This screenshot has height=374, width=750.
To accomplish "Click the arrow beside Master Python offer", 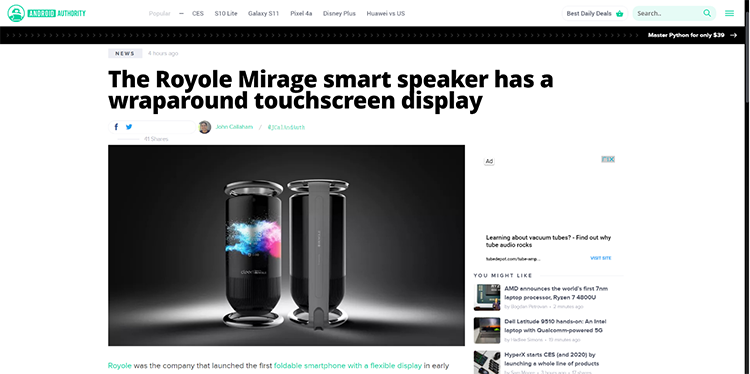I will (733, 35).
